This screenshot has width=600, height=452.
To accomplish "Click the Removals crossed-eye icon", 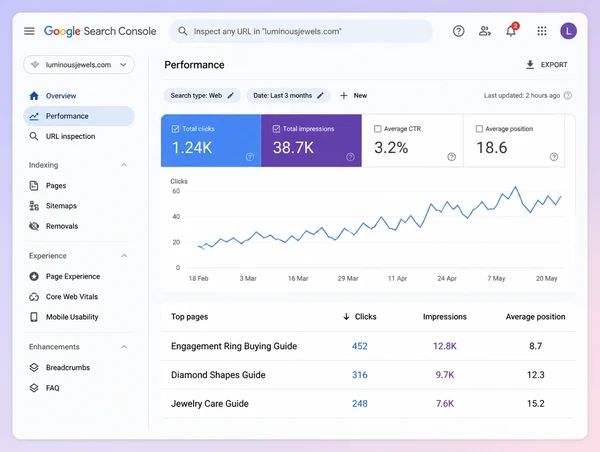I will tap(34, 226).
